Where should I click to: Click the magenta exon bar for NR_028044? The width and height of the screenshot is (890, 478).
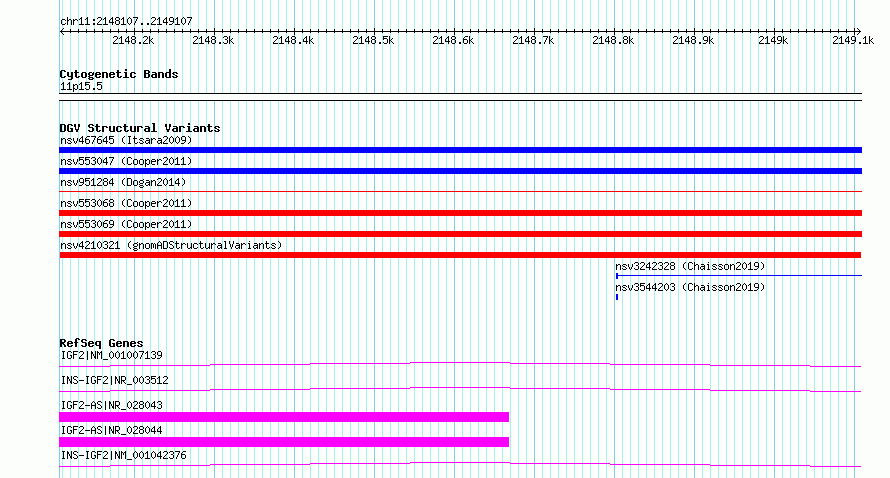coord(284,442)
